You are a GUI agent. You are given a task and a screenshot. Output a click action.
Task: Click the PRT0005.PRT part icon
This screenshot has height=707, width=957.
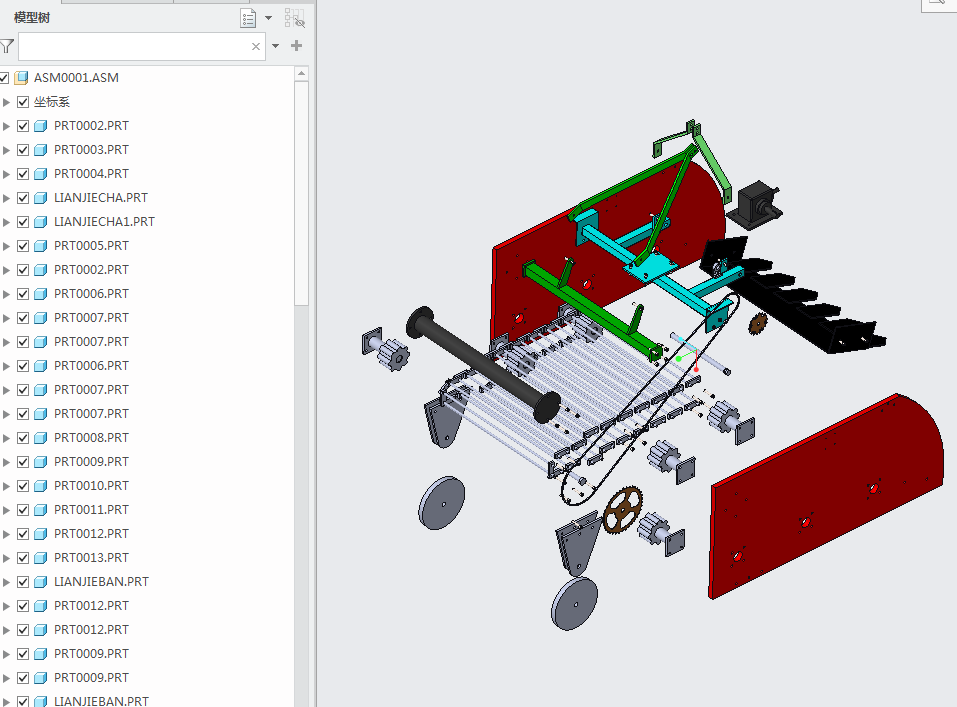point(41,246)
